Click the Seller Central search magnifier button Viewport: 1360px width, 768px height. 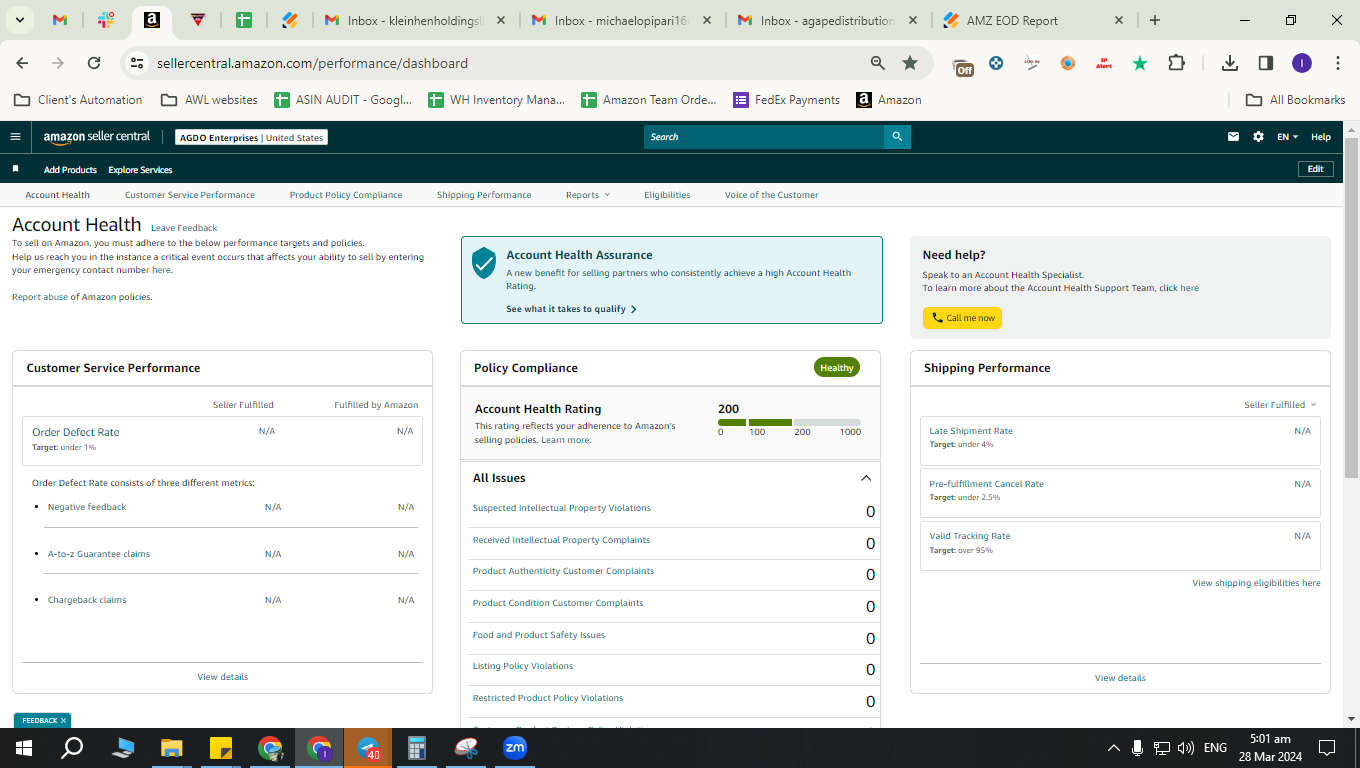click(897, 137)
